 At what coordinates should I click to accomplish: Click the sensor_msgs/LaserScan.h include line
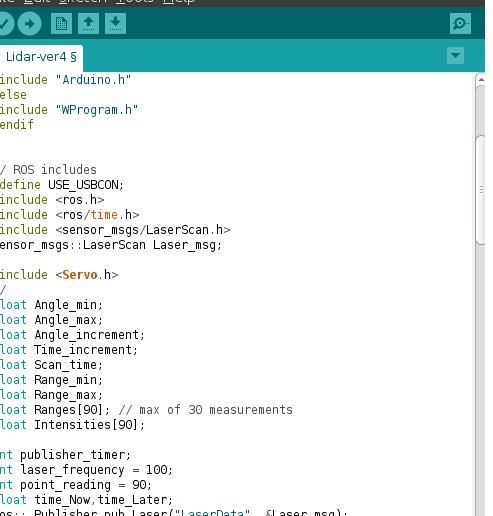(x=115, y=230)
